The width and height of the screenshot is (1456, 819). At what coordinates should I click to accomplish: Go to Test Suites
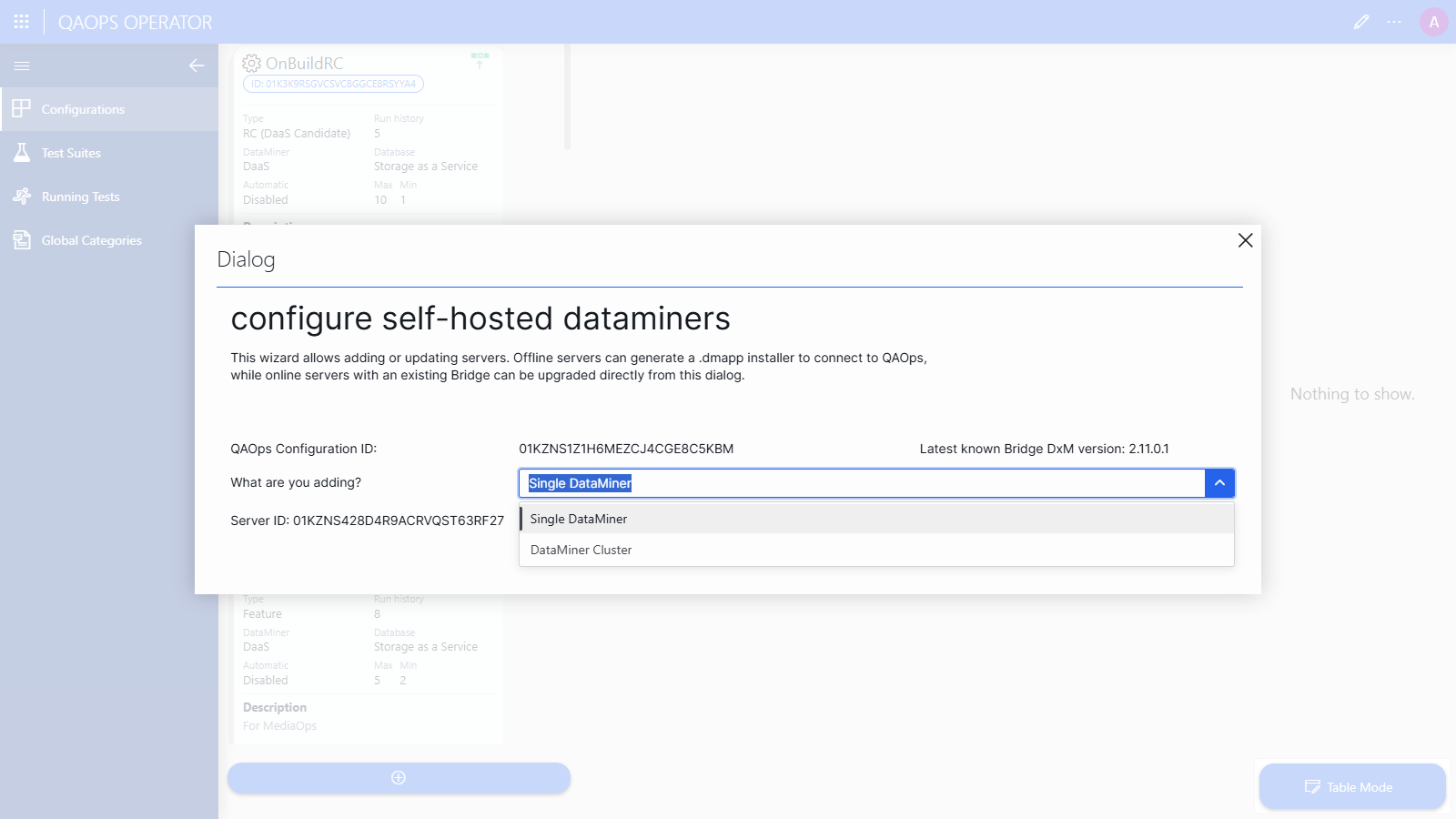pyautogui.click(x=109, y=153)
